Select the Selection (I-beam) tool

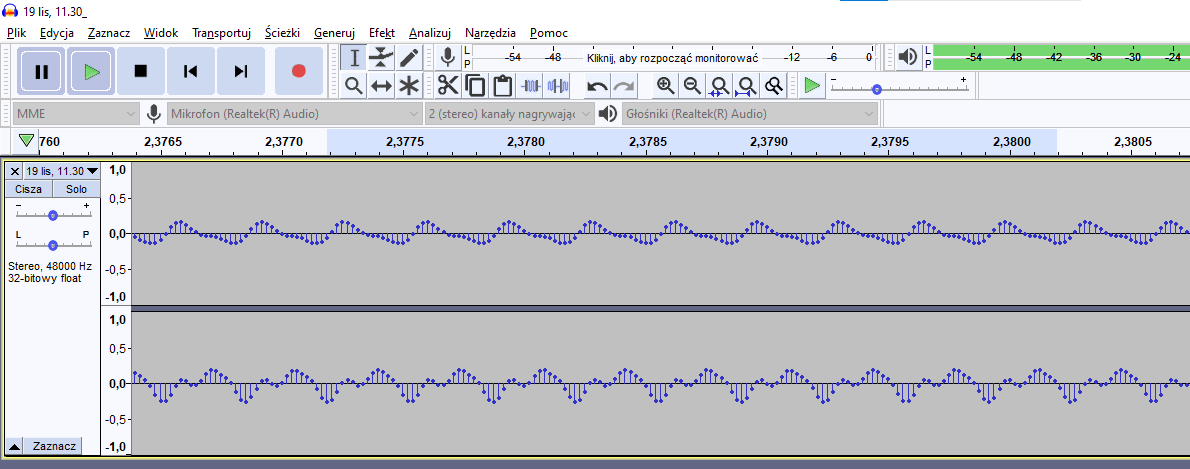pyautogui.click(x=353, y=58)
